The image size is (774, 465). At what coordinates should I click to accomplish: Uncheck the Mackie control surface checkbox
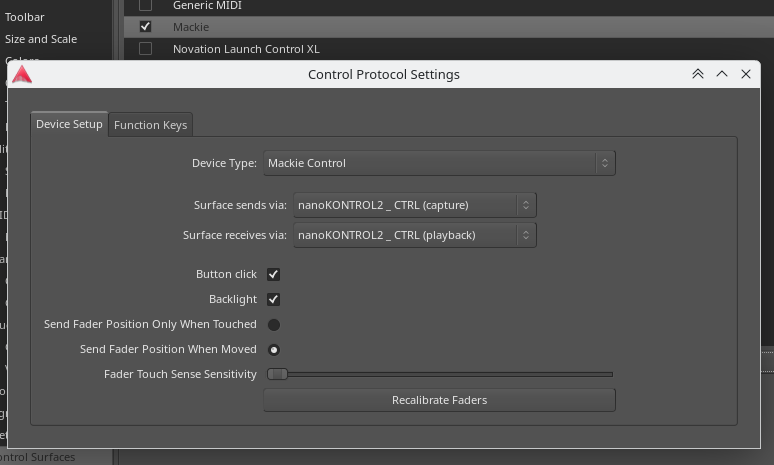[x=146, y=27]
